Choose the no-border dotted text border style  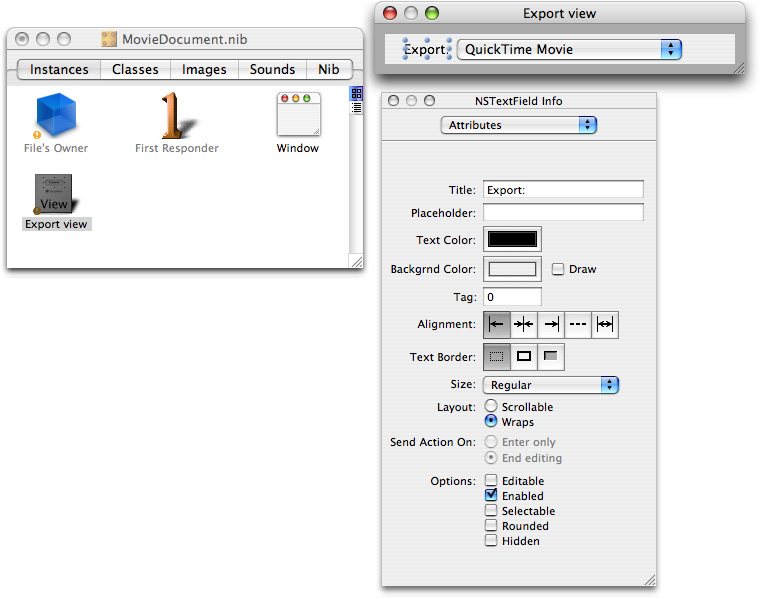pyautogui.click(x=496, y=357)
